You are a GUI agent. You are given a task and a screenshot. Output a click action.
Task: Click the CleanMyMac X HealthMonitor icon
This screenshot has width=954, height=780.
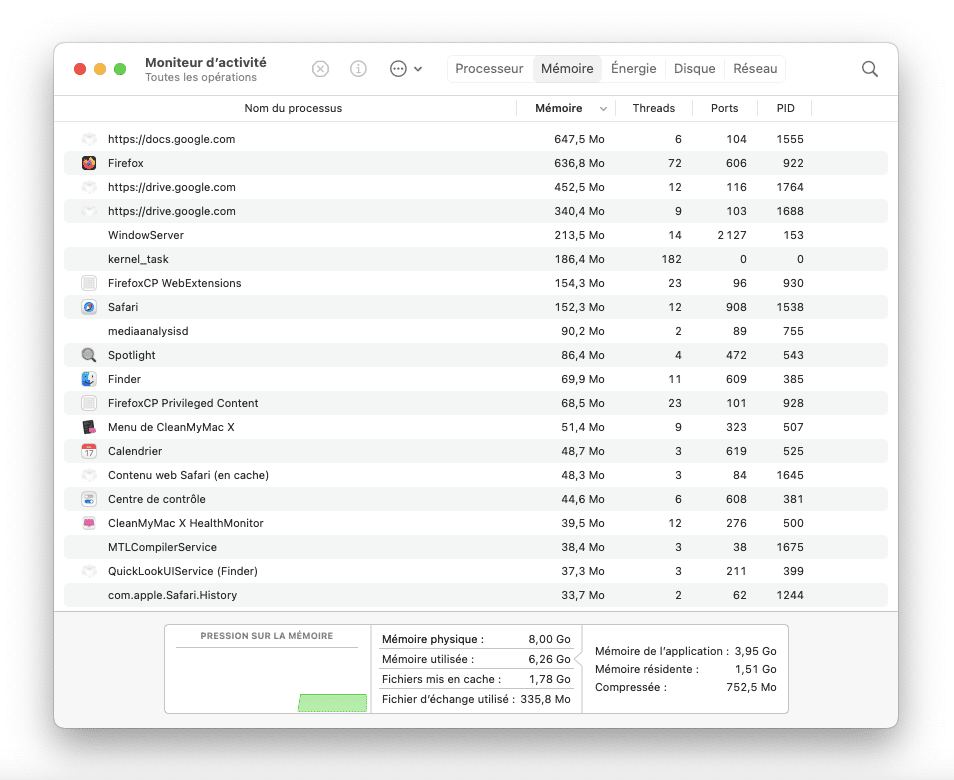tap(89, 523)
